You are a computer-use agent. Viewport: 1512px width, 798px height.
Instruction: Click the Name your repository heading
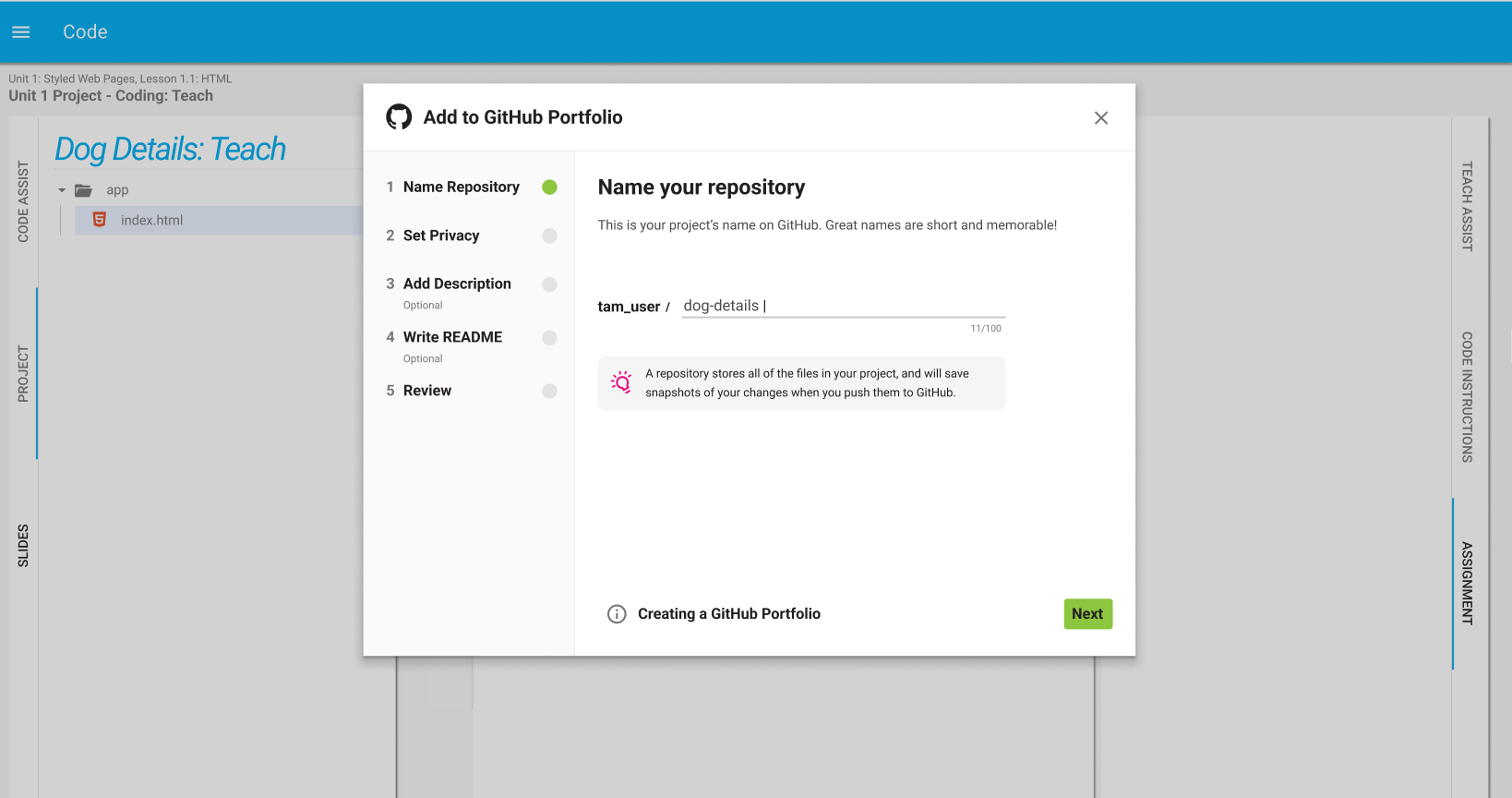702,187
